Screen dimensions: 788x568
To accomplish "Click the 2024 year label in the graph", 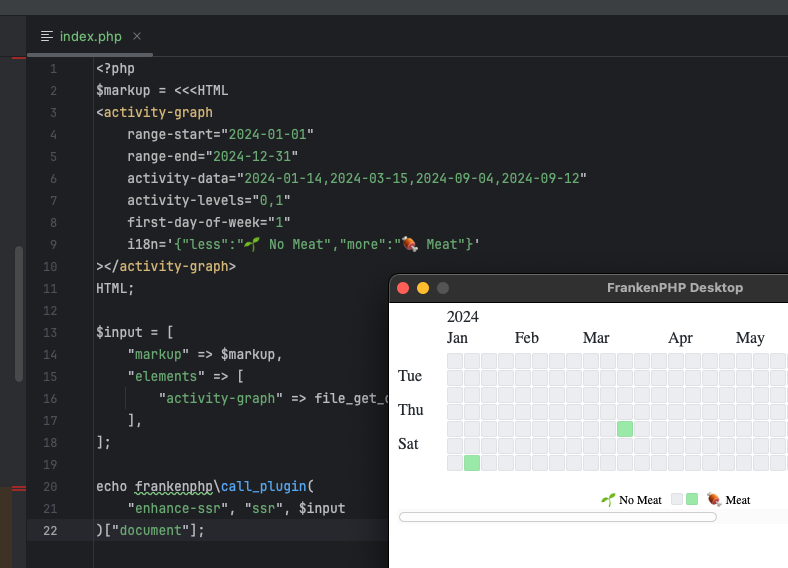I will (x=463, y=317).
